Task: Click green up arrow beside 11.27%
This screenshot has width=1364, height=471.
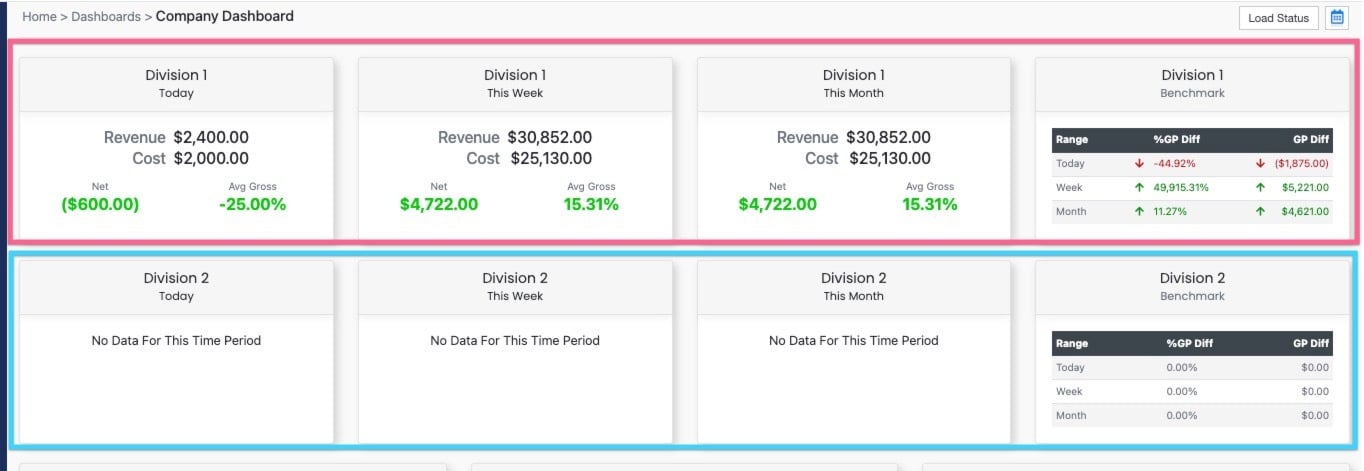Action: [1139, 211]
